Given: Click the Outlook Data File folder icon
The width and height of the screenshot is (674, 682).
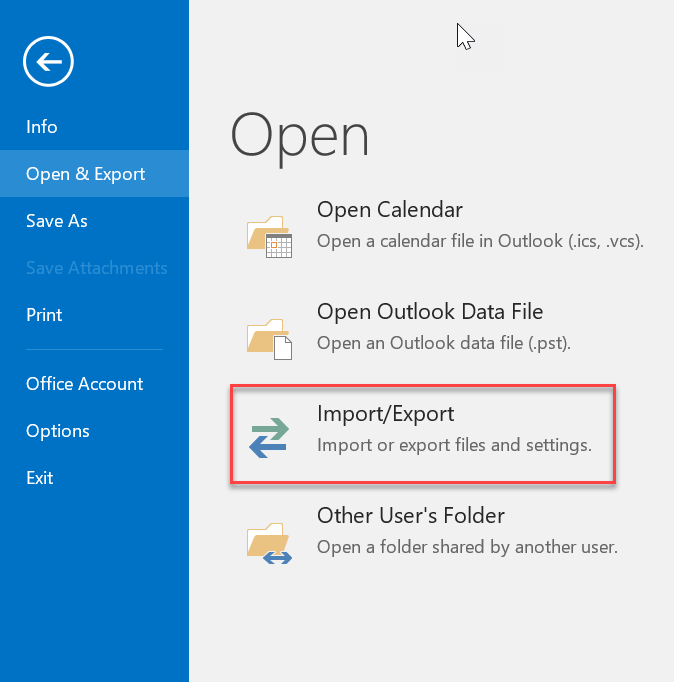Looking at the screenshot, I should [268, 338].
